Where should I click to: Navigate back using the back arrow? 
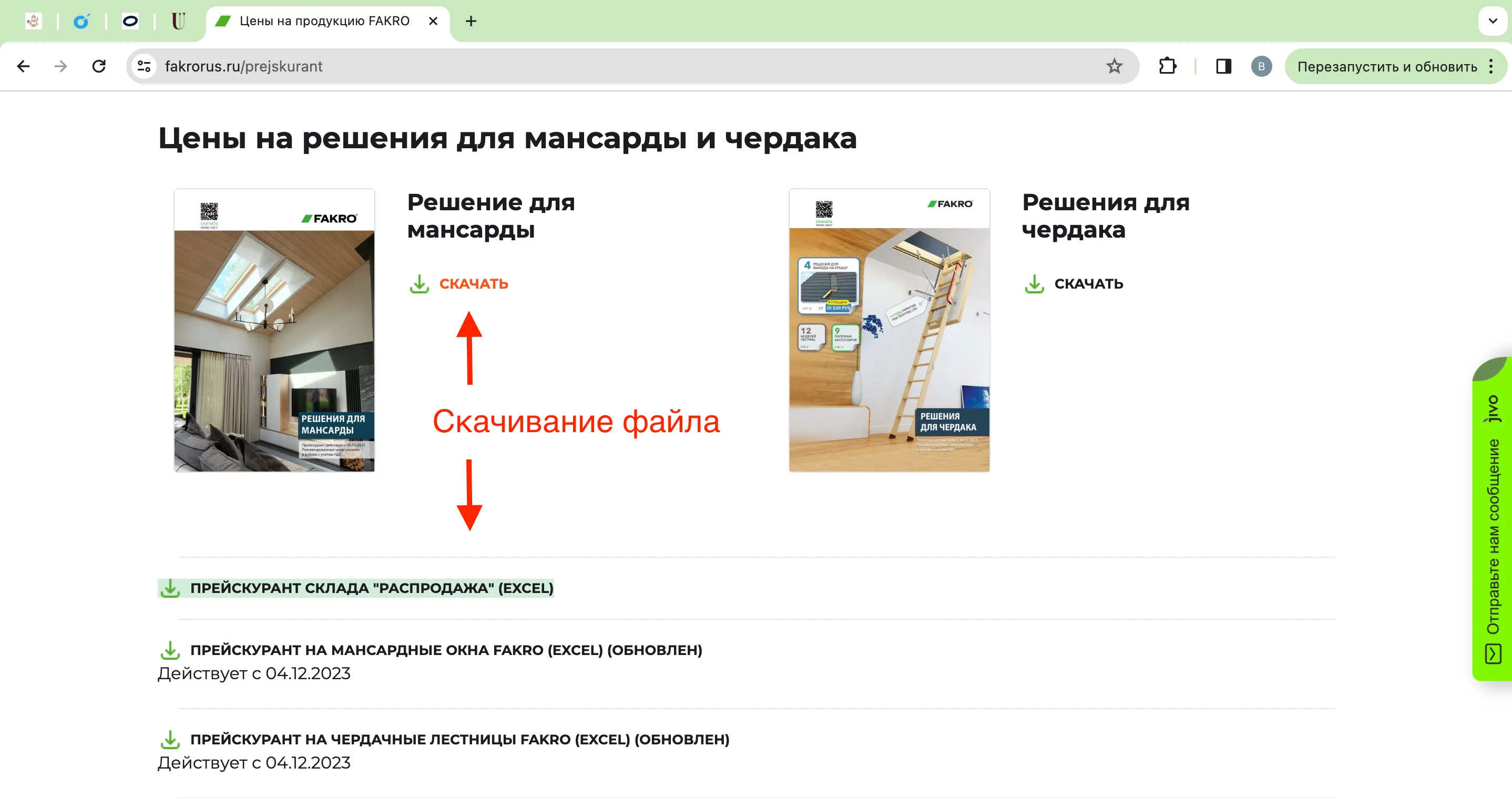tap(24, 66)
